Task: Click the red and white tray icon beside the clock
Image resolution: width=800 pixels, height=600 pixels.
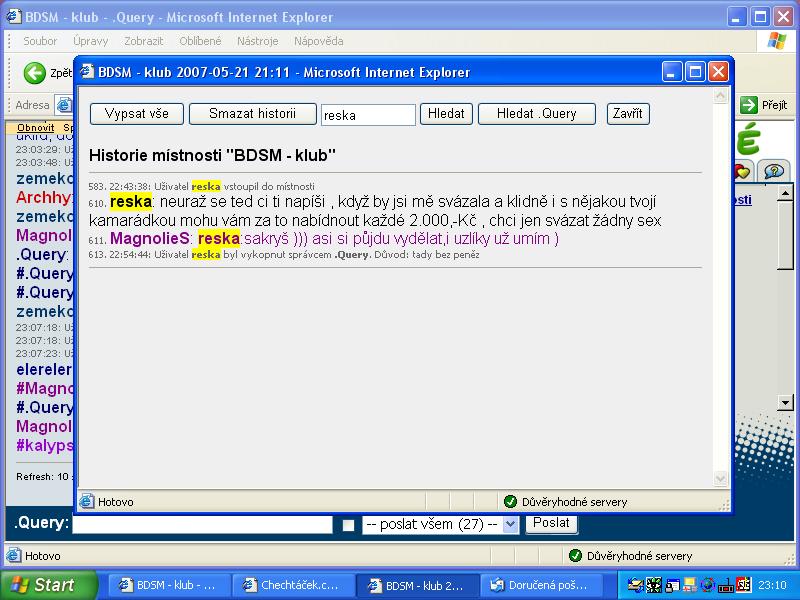Action: 743,585
